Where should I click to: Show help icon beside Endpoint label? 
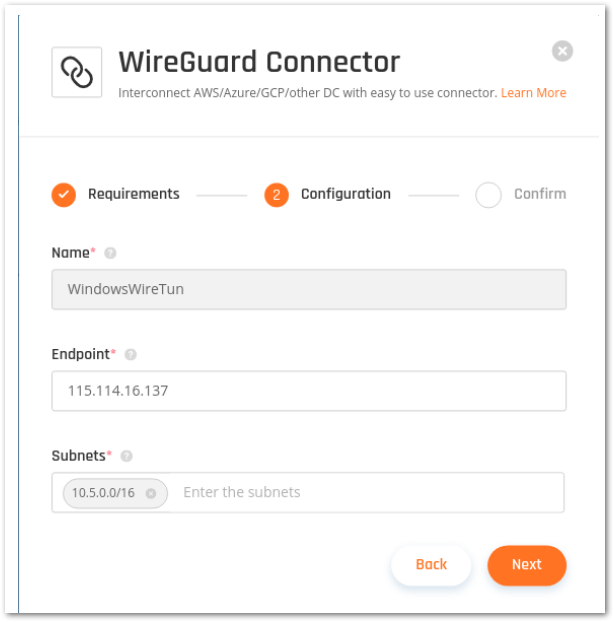click(x=131, y=354)
